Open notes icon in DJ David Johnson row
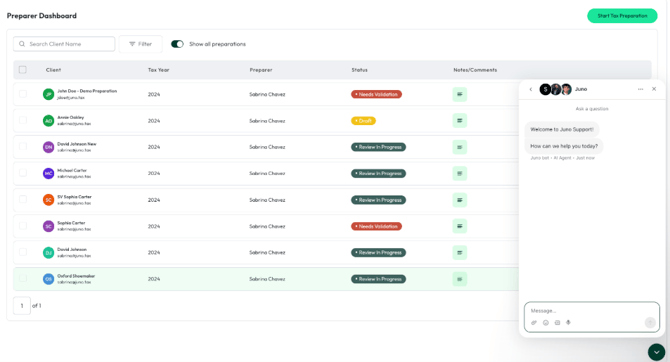 pos(459,253)
